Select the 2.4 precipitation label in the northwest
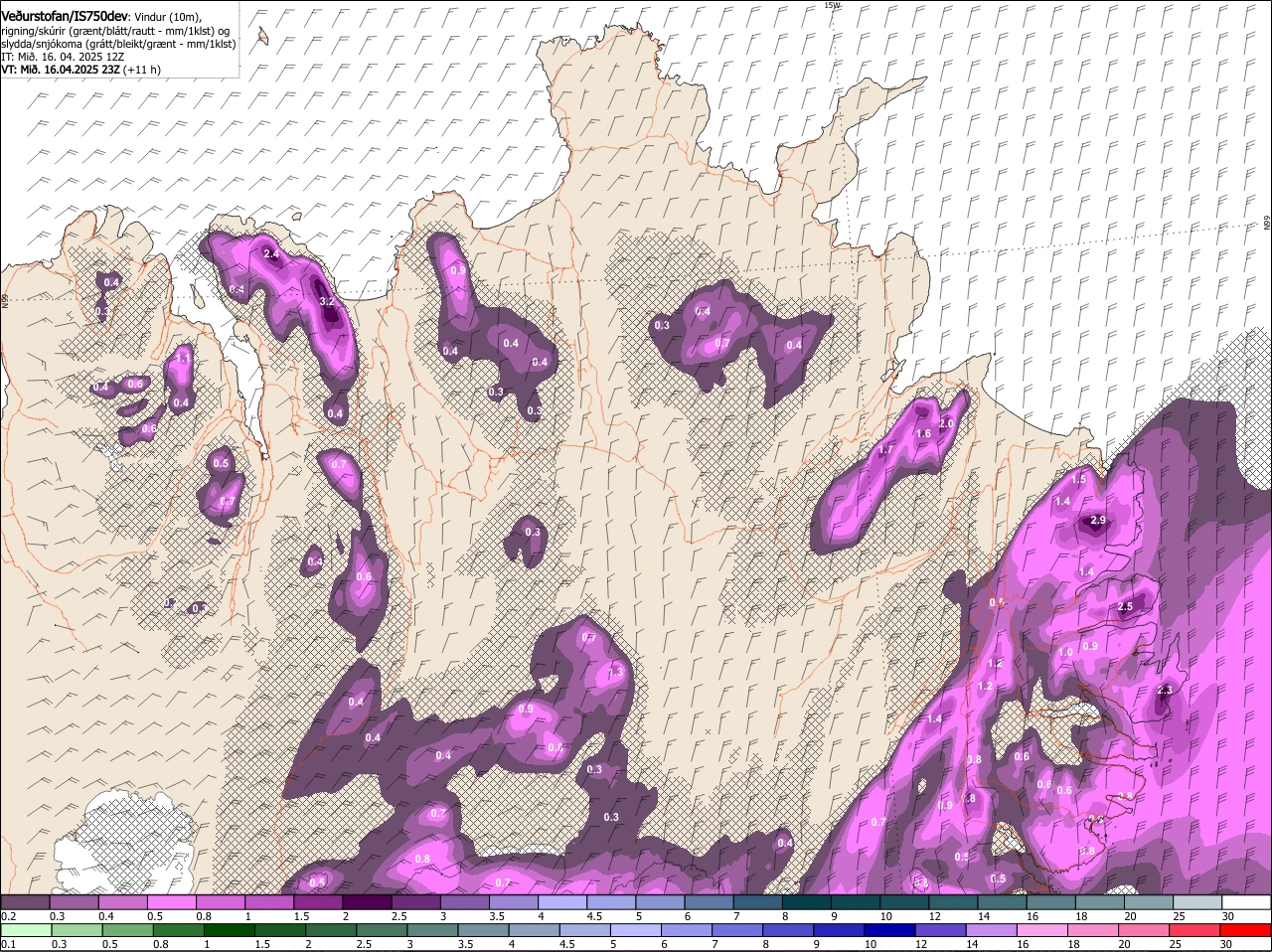Screen dimensions: 1272x952 point(271,254)
